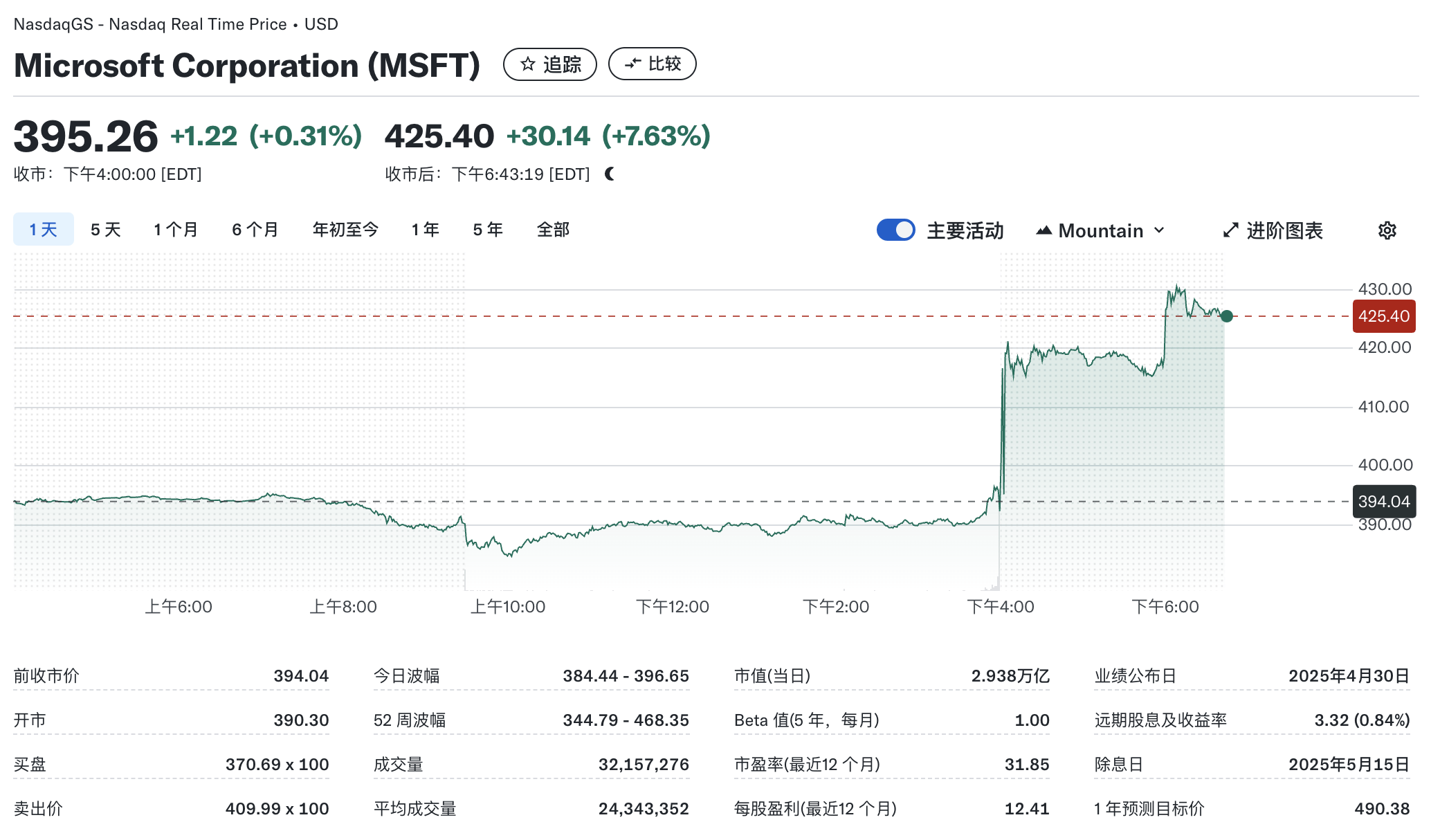Image resolution: width=1431 pixels, height=840 pixels.
Task: Click the 远期股息及收益率 value 3.32 (0.84%)
Action: tap(1362, 720)
